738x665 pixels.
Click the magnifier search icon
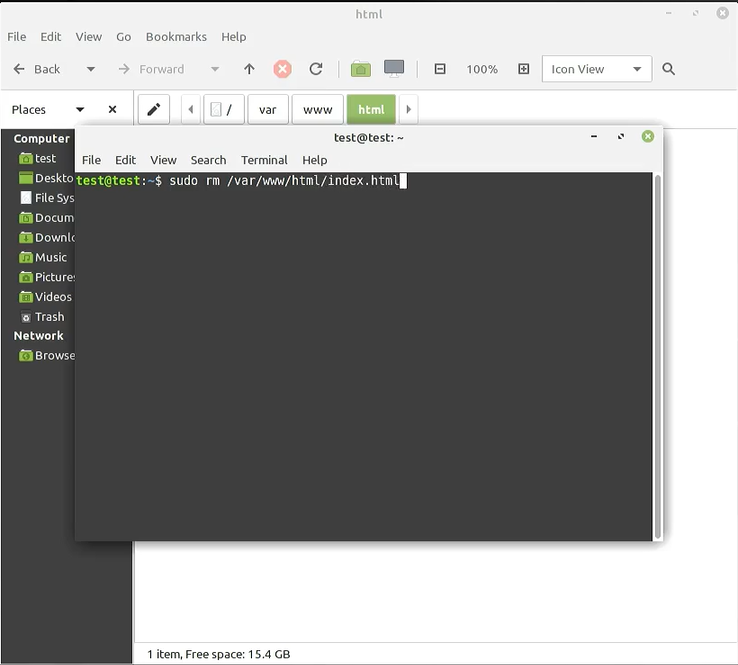[669, 69]
